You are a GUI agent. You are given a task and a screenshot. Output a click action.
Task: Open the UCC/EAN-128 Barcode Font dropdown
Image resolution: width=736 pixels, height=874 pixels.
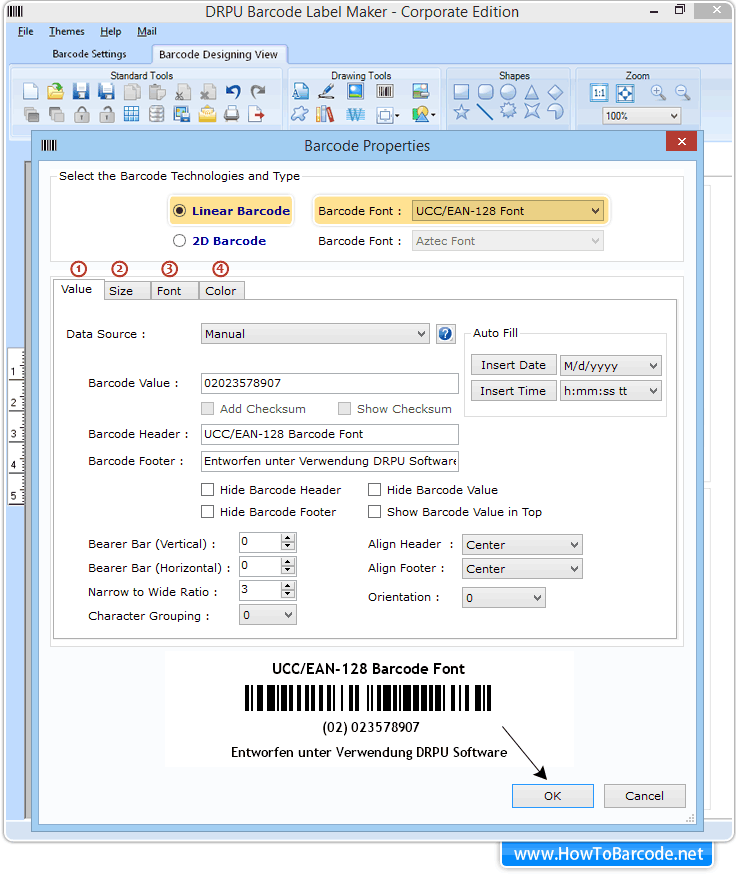[508, 211]
